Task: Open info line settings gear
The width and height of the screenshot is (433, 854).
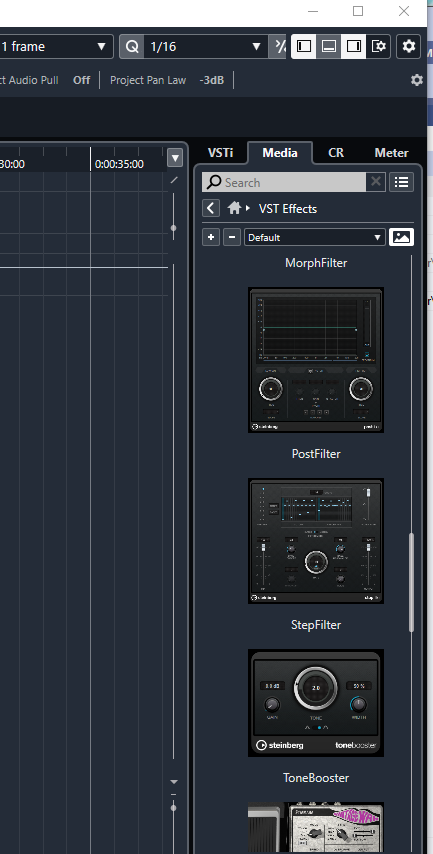Action: pyautogui.click(x=417, y=80)
